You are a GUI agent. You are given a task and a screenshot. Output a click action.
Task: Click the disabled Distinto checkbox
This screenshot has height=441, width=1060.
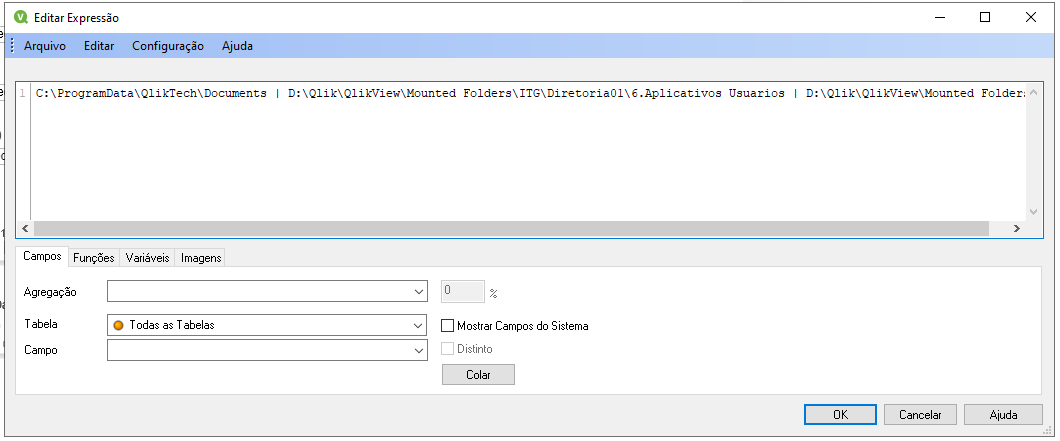447,349
